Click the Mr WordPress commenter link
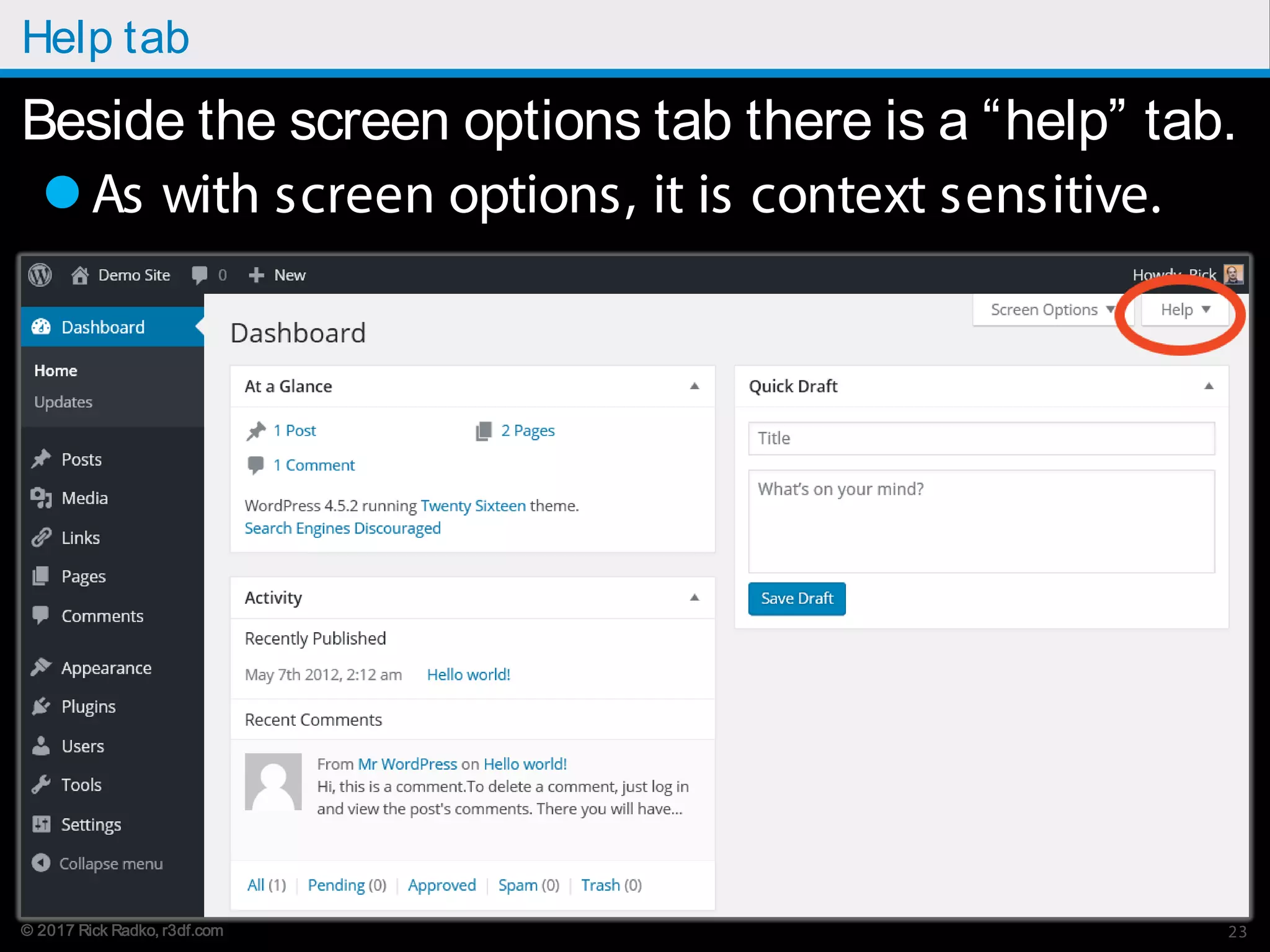Image resolution: width=1270 pixels, height=952 pixels. point(407,764)
